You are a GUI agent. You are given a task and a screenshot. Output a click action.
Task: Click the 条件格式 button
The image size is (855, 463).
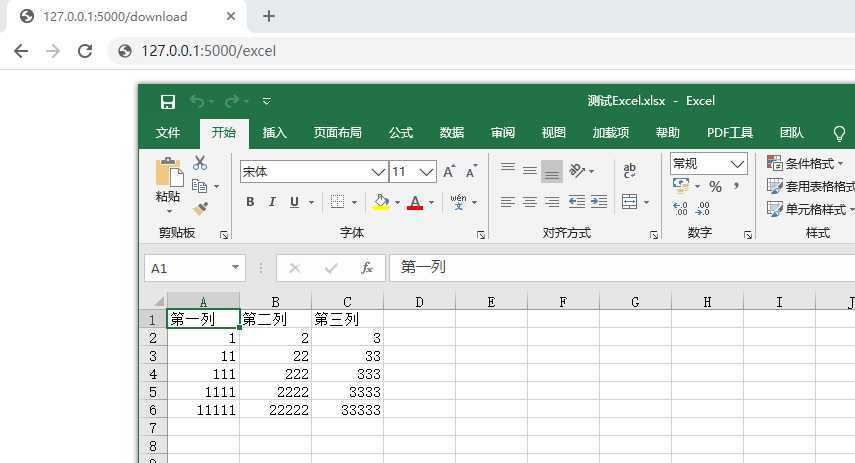[x=805, y=163]
